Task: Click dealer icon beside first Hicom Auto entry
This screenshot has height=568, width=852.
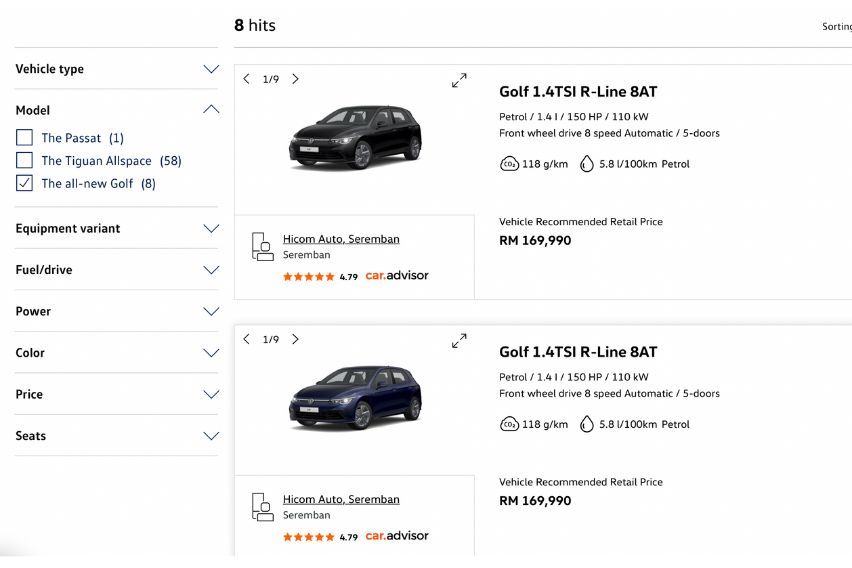Action: pyautogui.click(x=262, y=247)
